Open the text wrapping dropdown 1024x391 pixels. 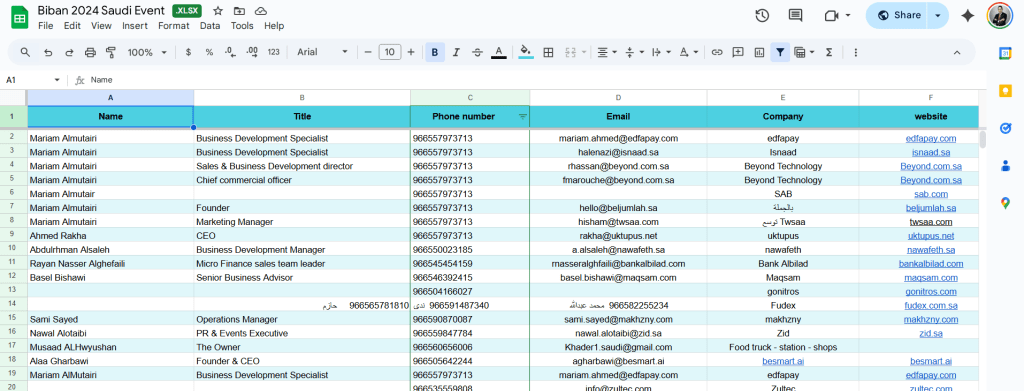[x=661, y=52]
